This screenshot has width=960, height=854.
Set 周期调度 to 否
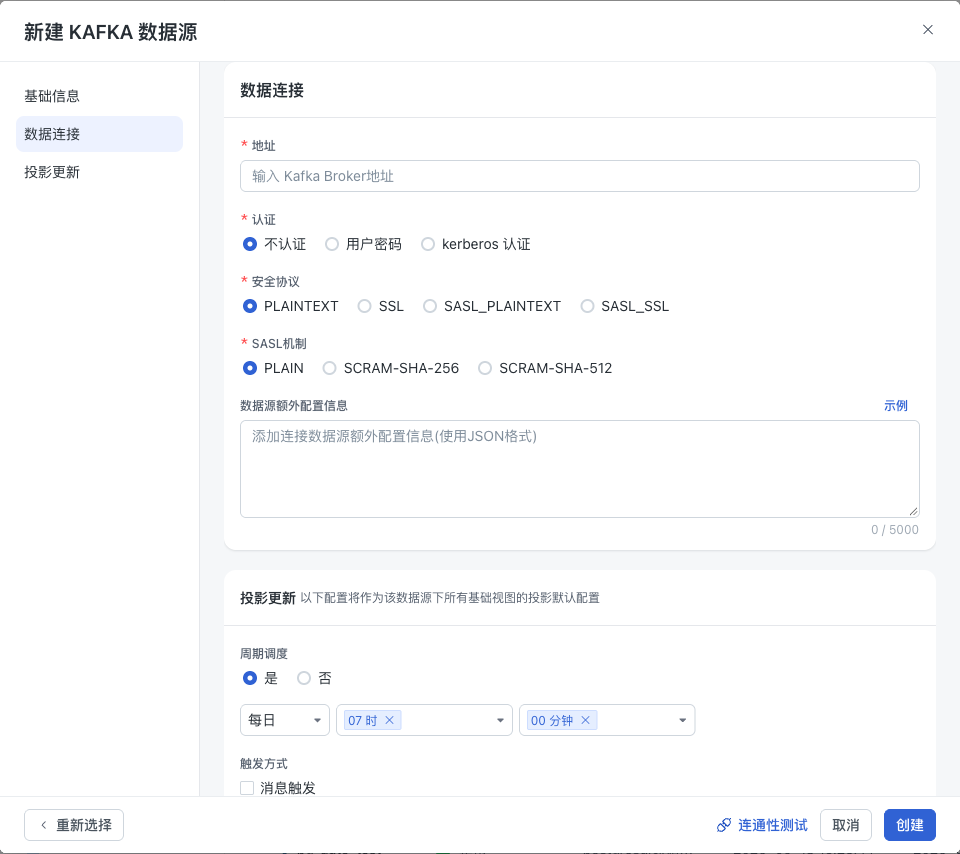tap(304, 678)
